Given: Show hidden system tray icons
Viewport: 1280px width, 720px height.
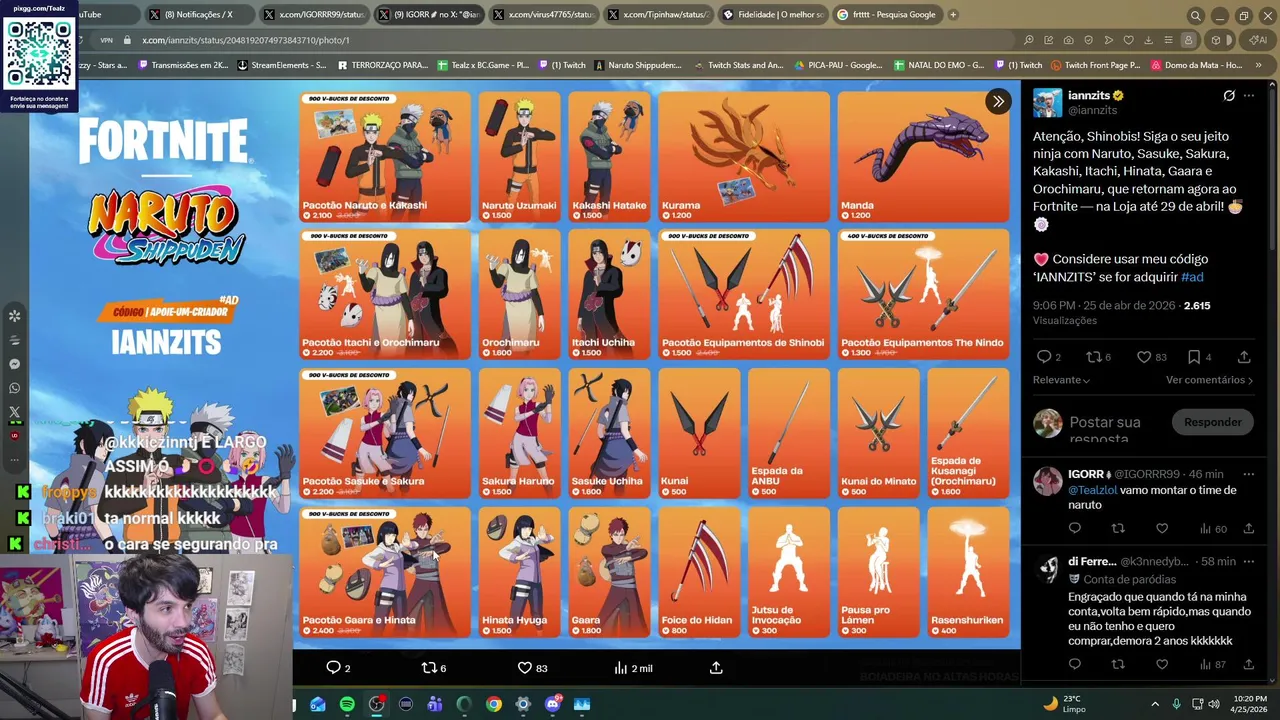Looking at the screenshot, I should (x=1155, y=704).
